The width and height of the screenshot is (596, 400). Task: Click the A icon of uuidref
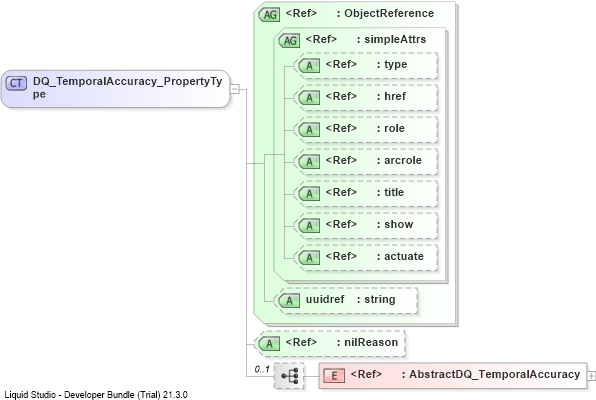coord(289,301)
